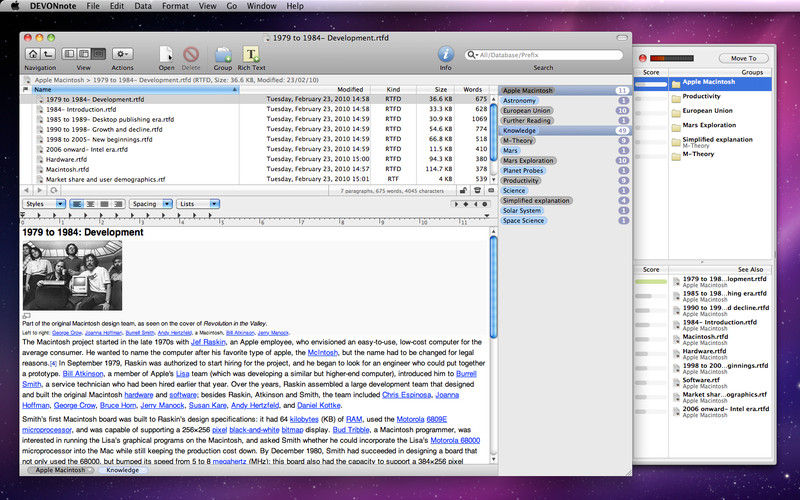Go to top level with Home navigation icon
The image size is (800, 500).
[x=33, y=54]
